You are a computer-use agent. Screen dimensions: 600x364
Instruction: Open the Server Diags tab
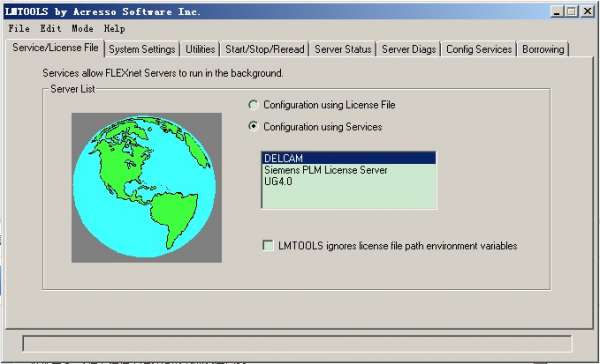click(x=409, y=49)
